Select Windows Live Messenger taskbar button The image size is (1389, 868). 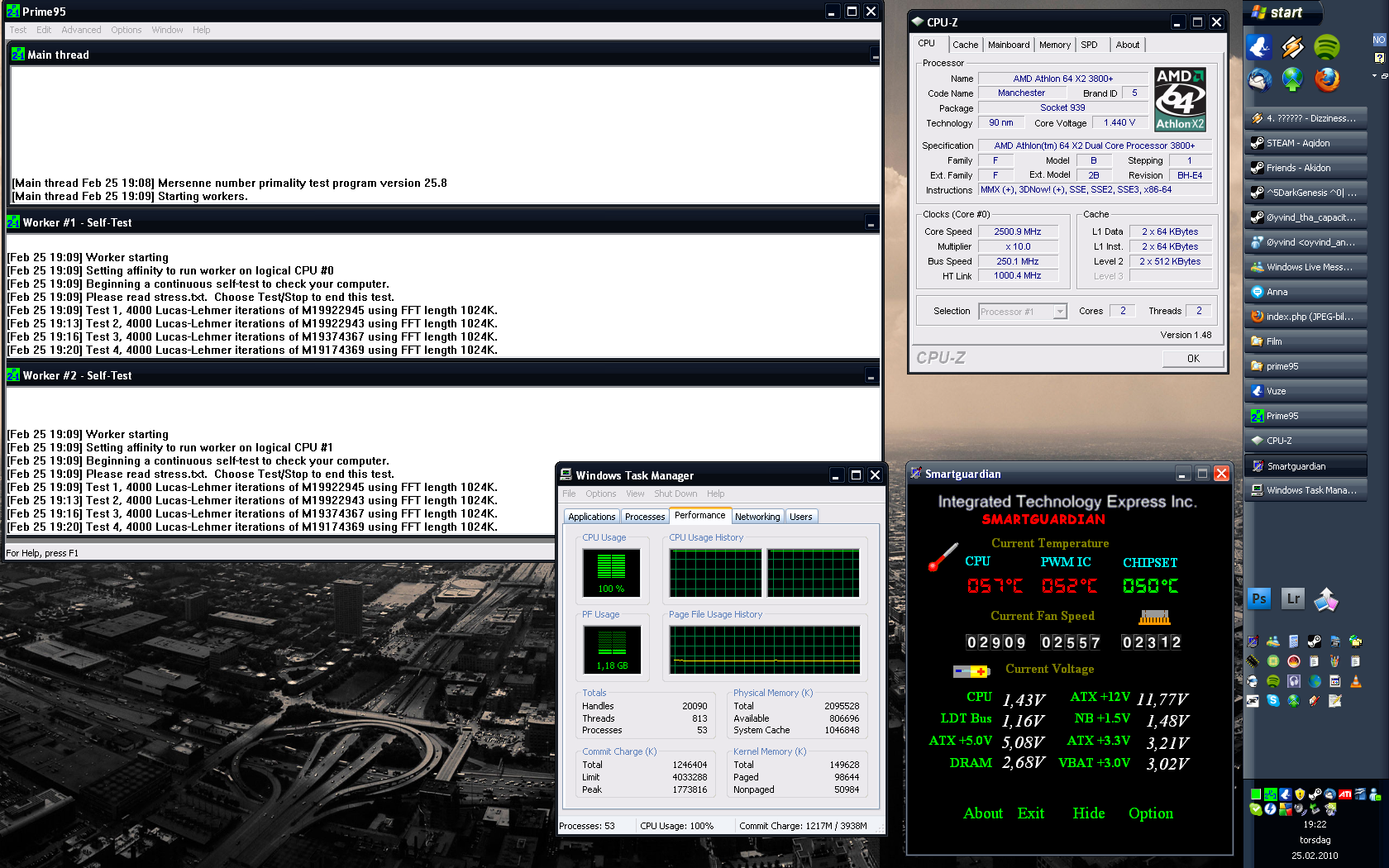pyautogui.click(x=1306, y=267)
